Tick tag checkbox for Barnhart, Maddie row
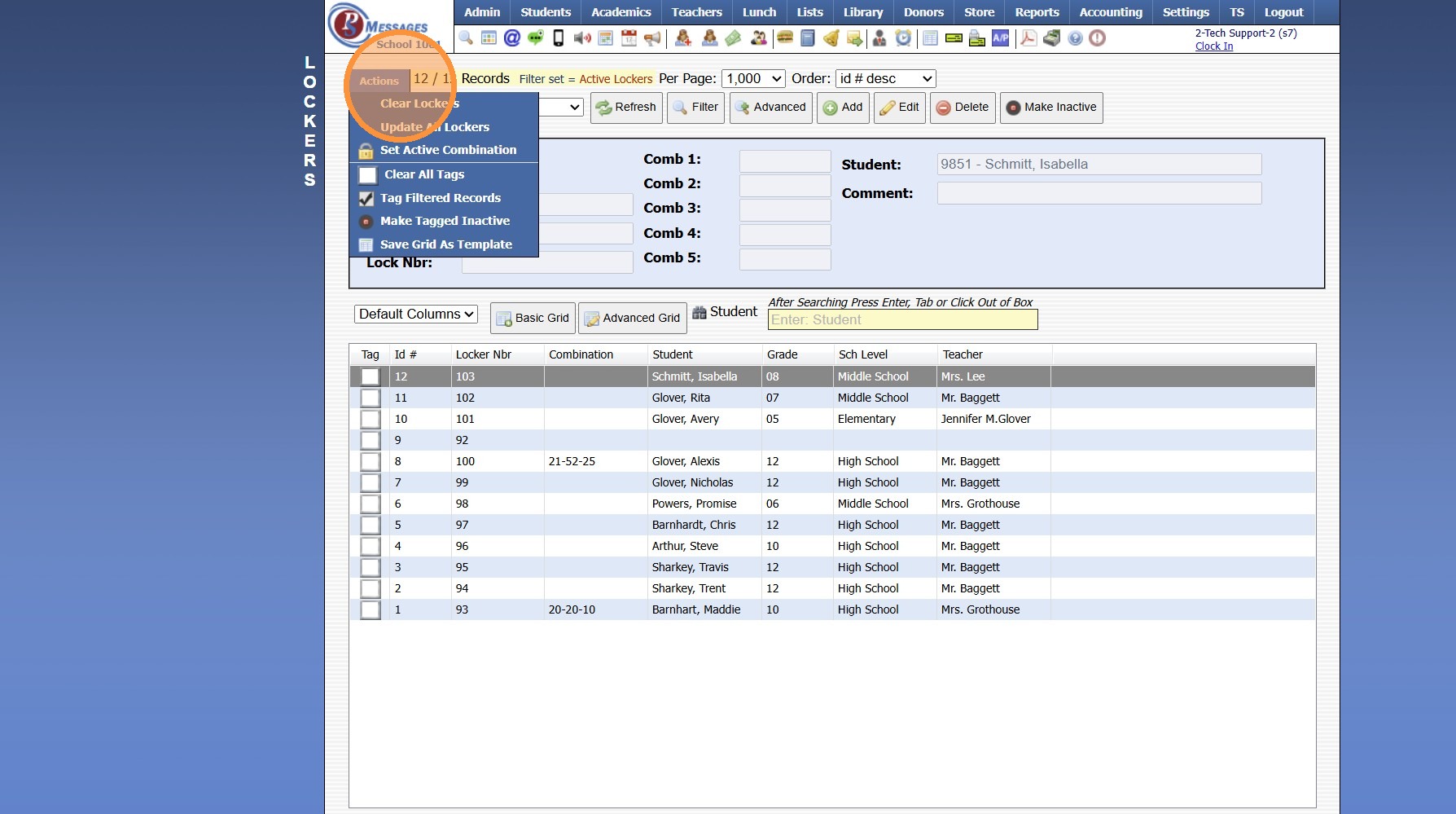This screenshot has height=814, width=1456. (371, 609)
